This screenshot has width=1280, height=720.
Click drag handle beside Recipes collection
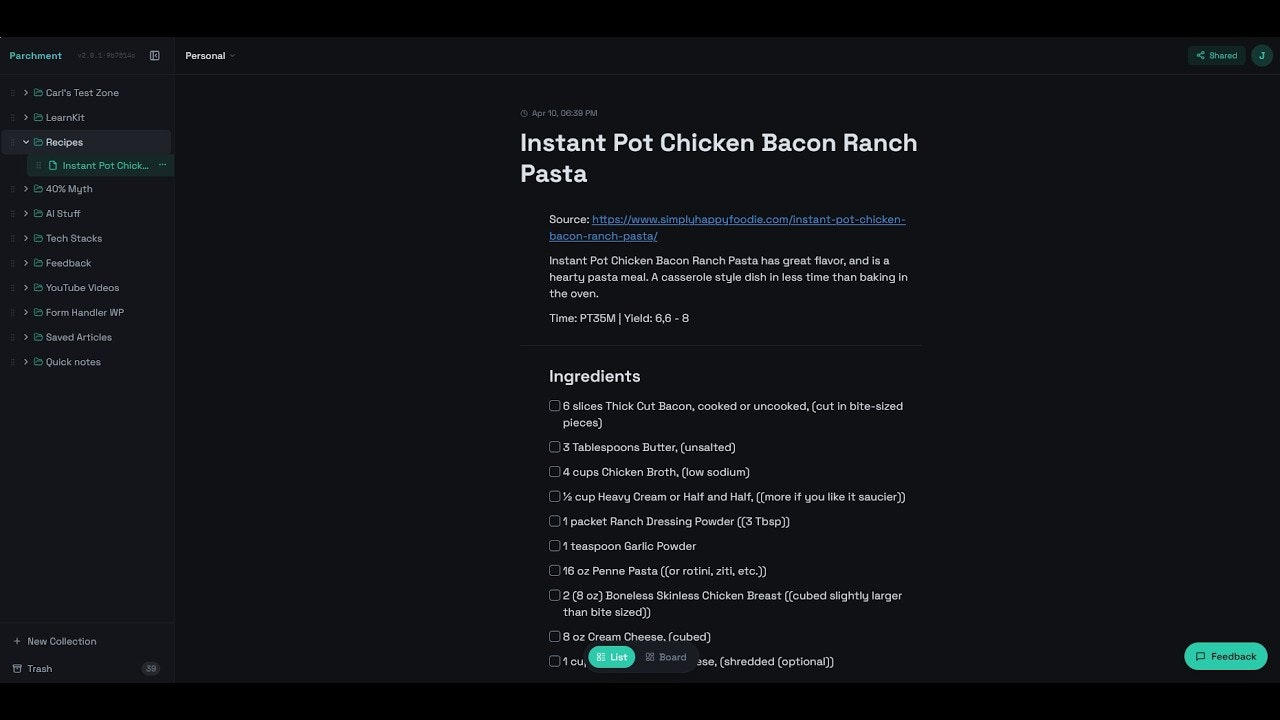click(x=13, y=142)
